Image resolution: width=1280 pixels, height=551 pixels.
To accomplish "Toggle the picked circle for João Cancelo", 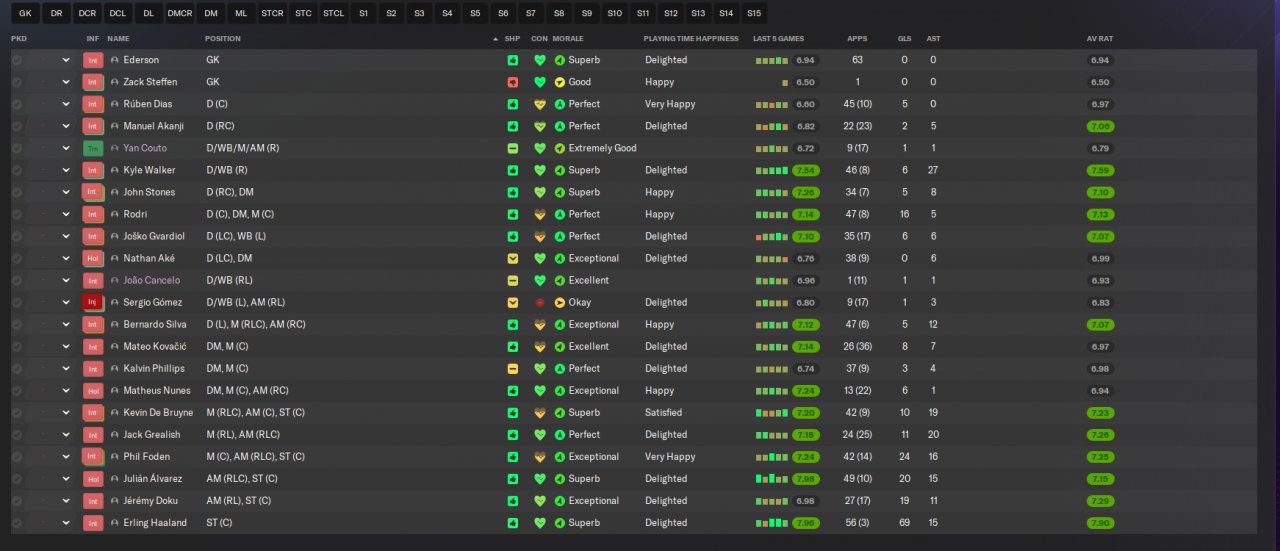I will pos(17,280).
